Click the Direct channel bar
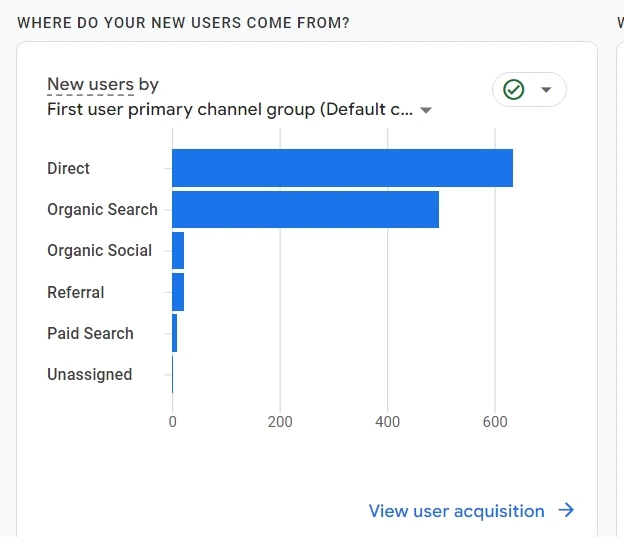 click(x=342, y=168)
